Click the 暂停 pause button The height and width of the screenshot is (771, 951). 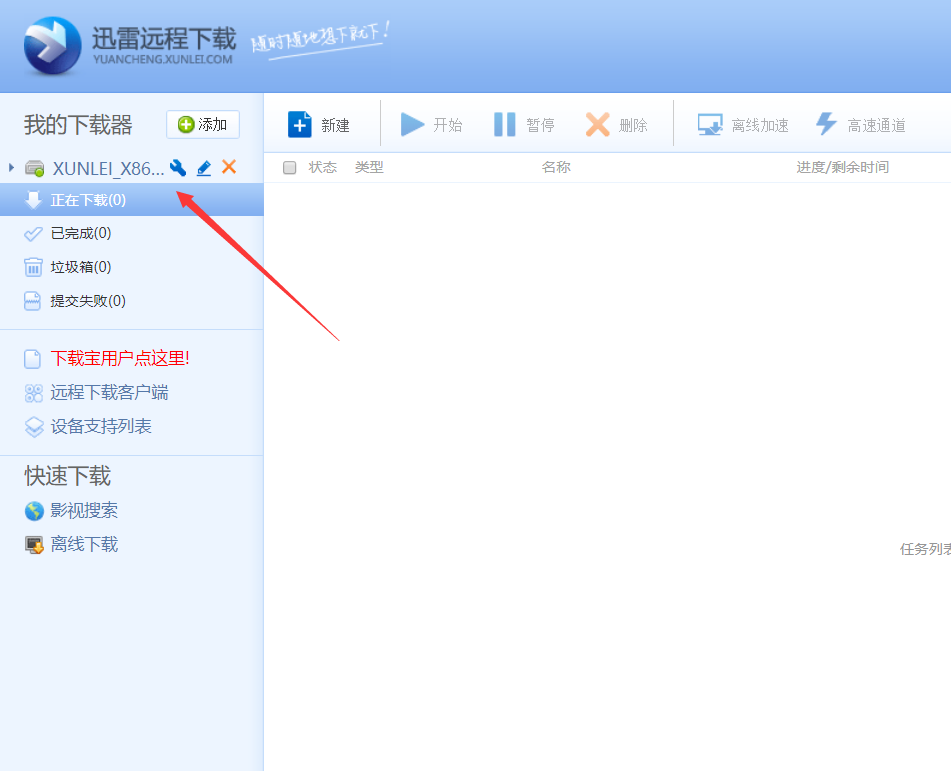524,125
